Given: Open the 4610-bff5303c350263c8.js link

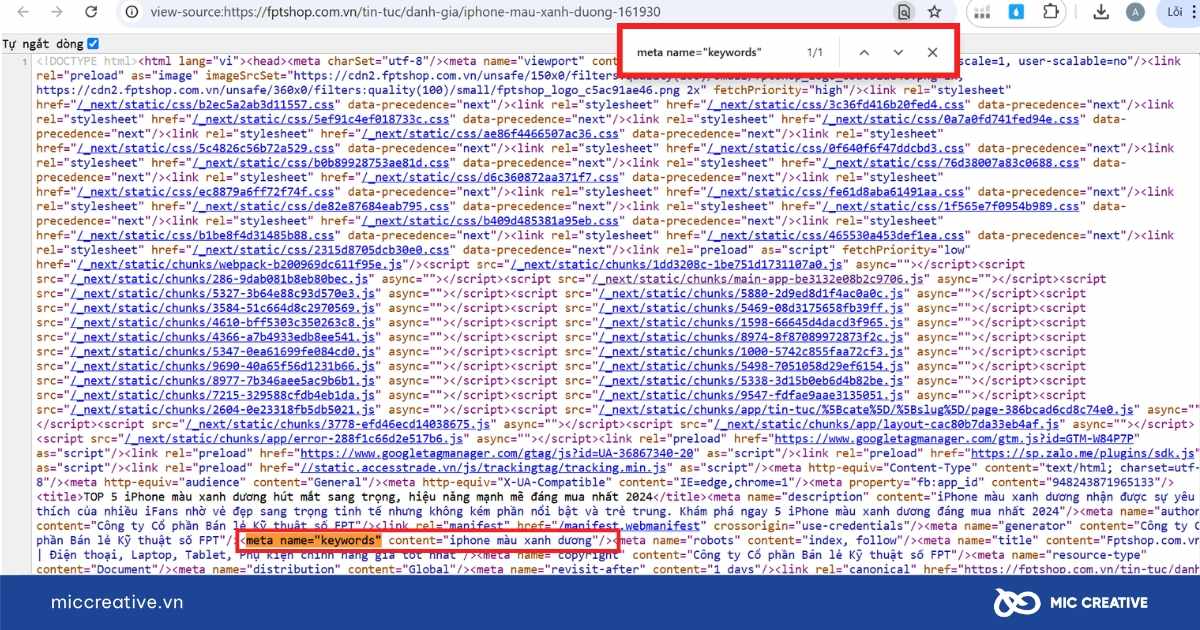Looking at the screenshot, I should 225,322.
